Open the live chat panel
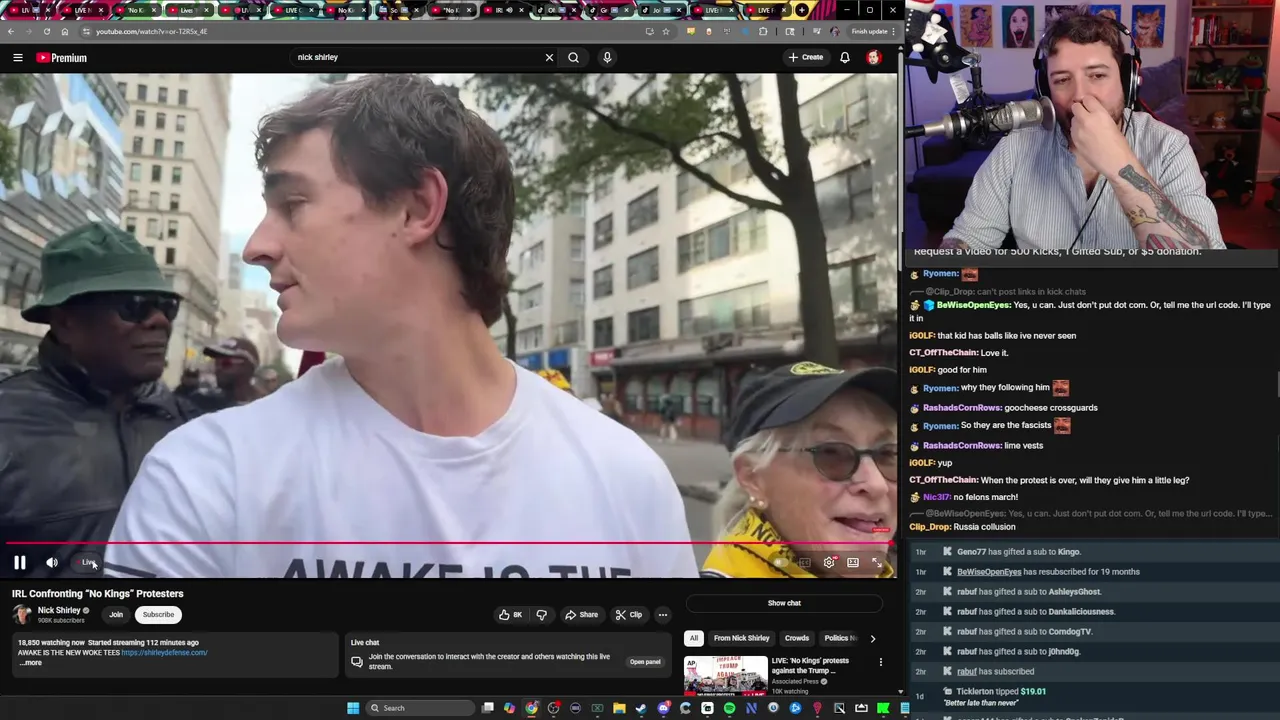This screenshot has height=720, width=1280. (x=645, y=662)
